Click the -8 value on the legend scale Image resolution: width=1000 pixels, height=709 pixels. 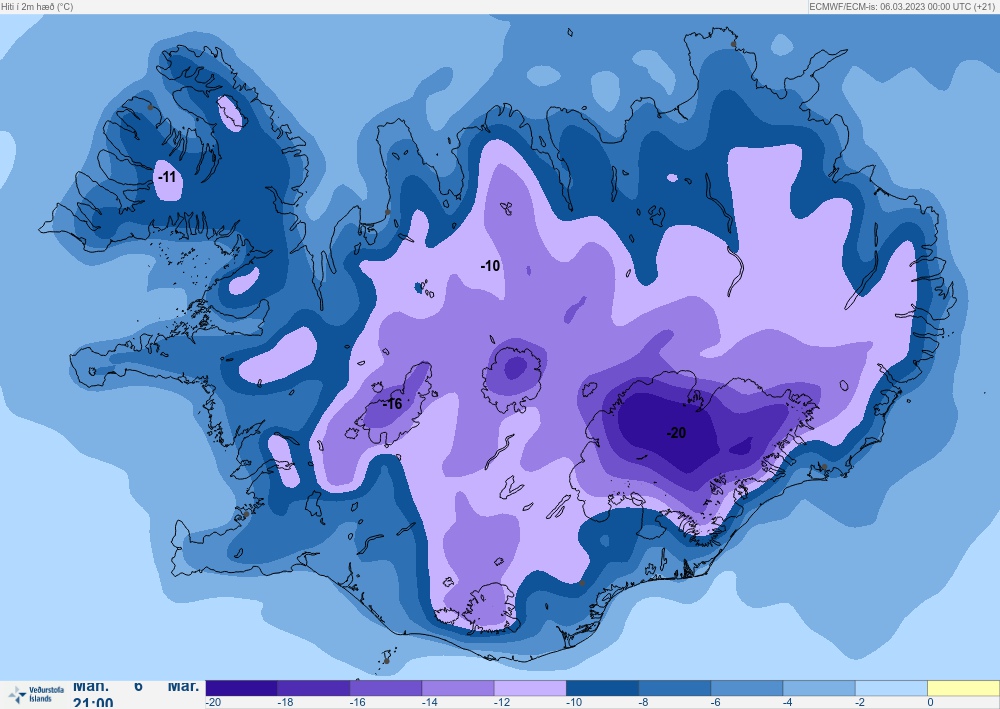pos(643,703)
